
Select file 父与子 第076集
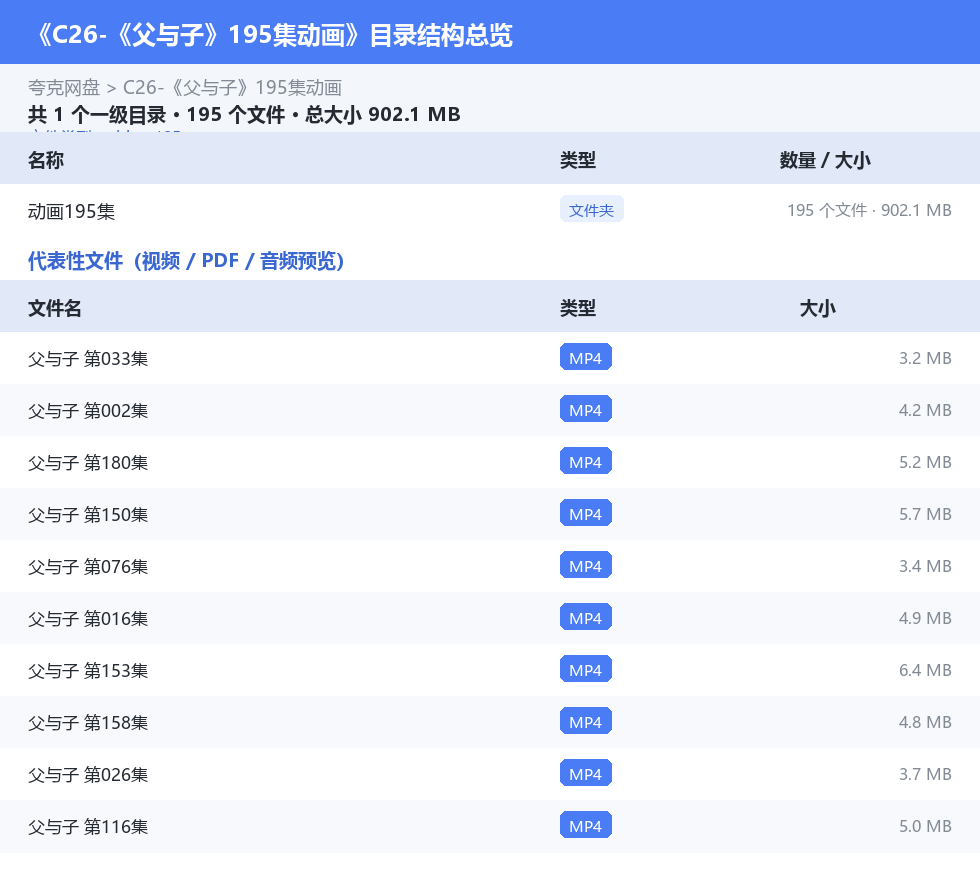coord(88,566)
